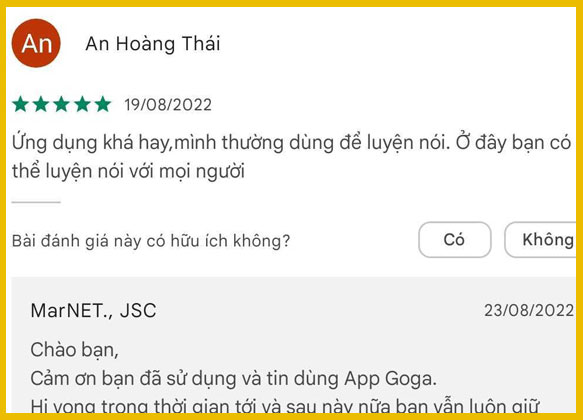Click the second line of review text
Image resolution: width=583 pixels, height=420 pixels.
[128, 172]
